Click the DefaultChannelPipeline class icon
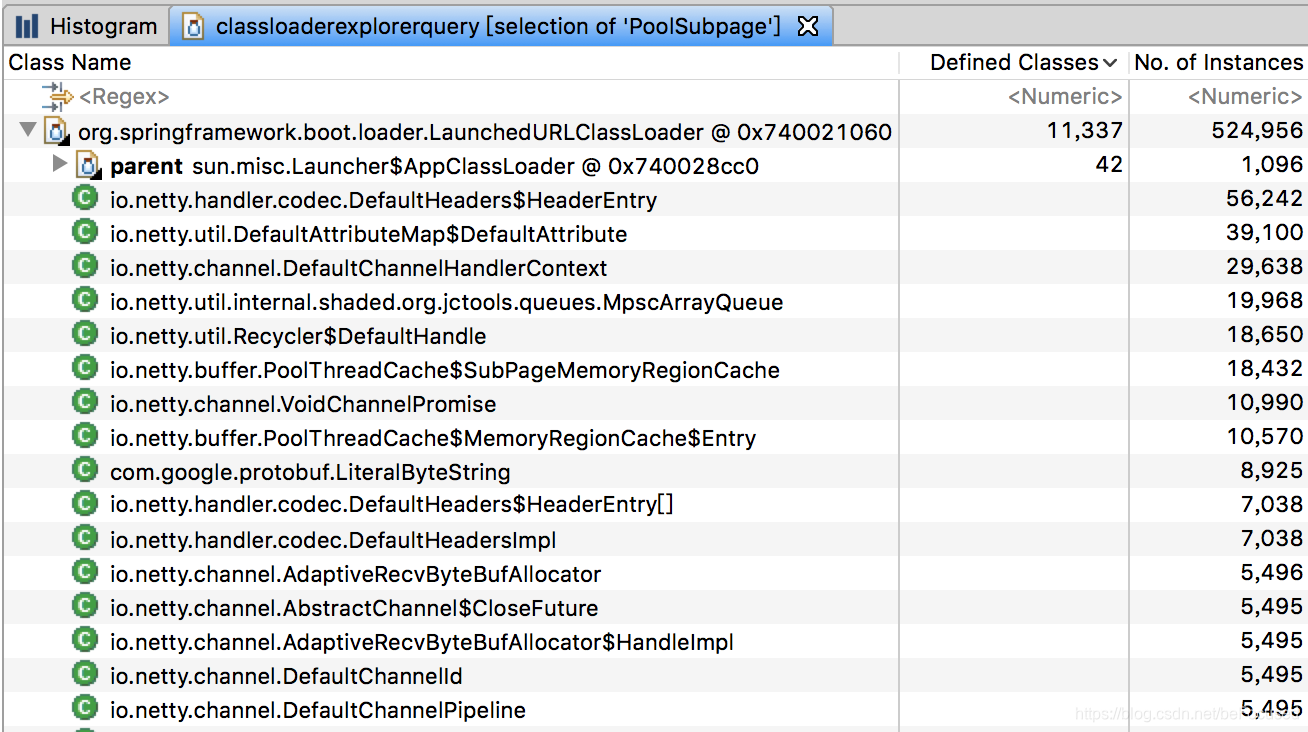The height and width of the screenshot is (732, 1308). [x=85, y=708]
